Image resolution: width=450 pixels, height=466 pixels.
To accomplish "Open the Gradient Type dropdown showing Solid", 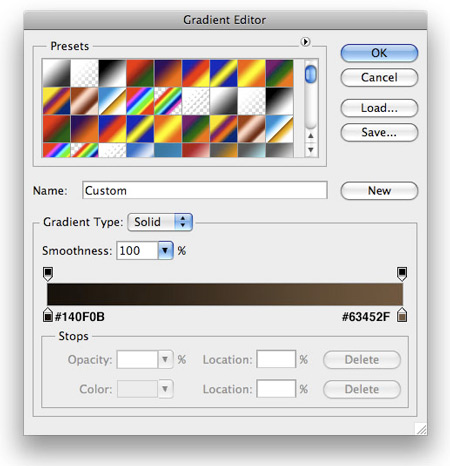I will pos(160,222).
